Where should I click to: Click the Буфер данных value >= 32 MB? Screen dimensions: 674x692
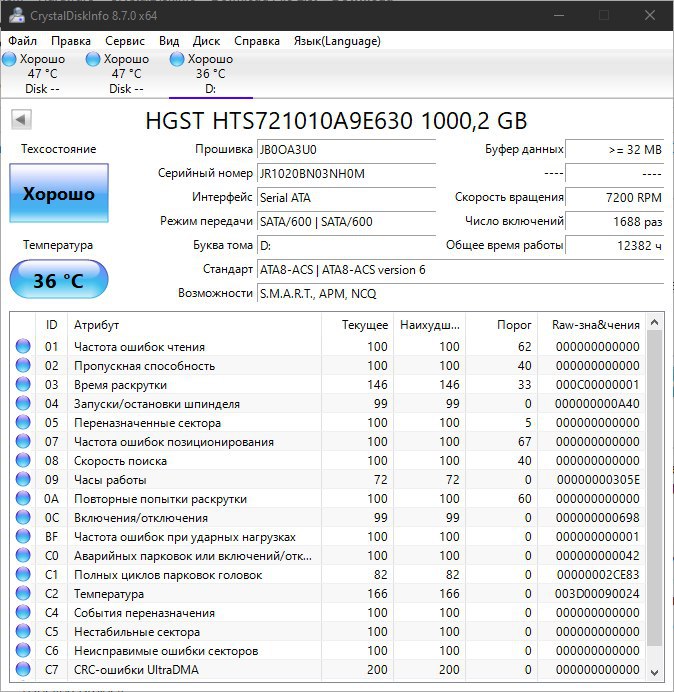614,150
